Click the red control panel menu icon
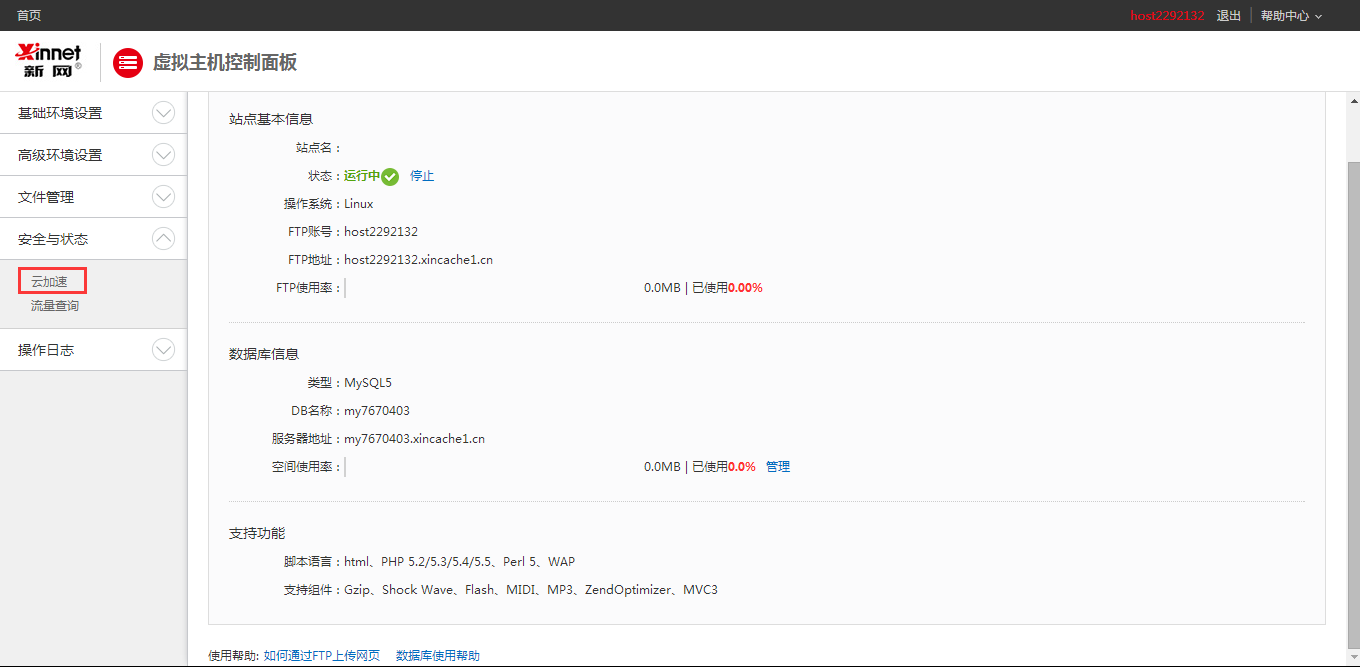The image size is (1360, 667). click(x=127, y=63)
